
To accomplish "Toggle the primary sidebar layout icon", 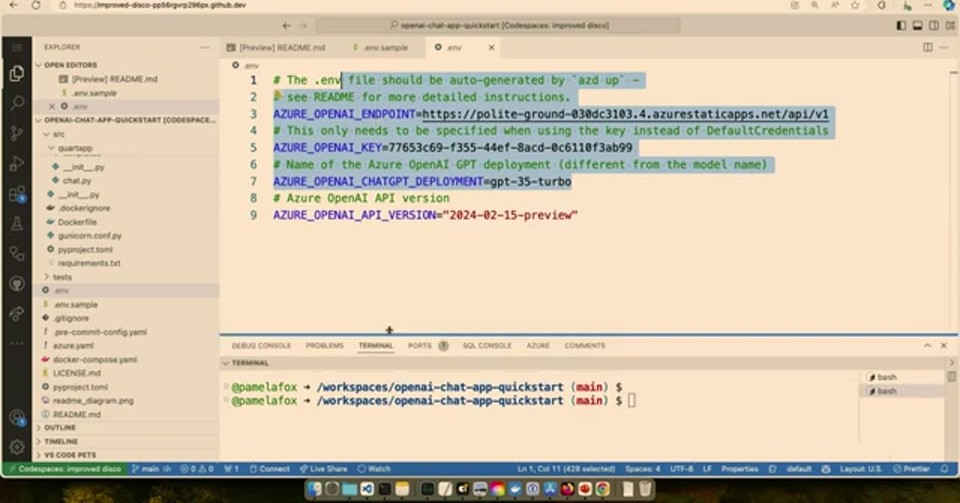I will pos(901,25).
